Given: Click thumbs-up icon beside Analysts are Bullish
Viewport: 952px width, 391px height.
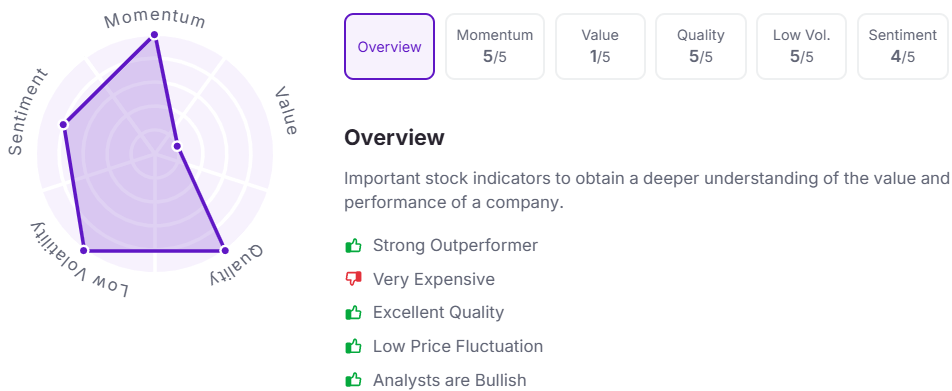Looking at the screenshot, I should 353,381.
